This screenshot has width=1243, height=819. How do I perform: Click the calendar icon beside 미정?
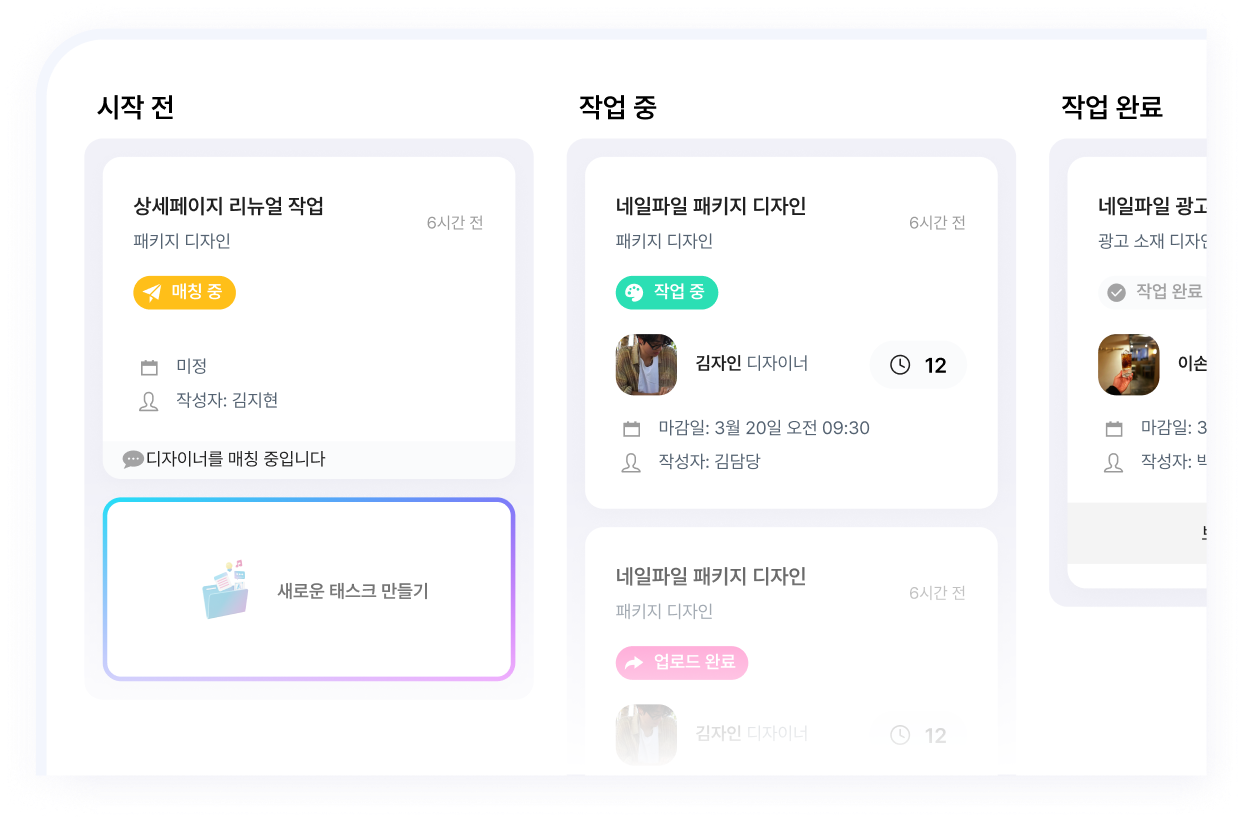coord(148,367)
